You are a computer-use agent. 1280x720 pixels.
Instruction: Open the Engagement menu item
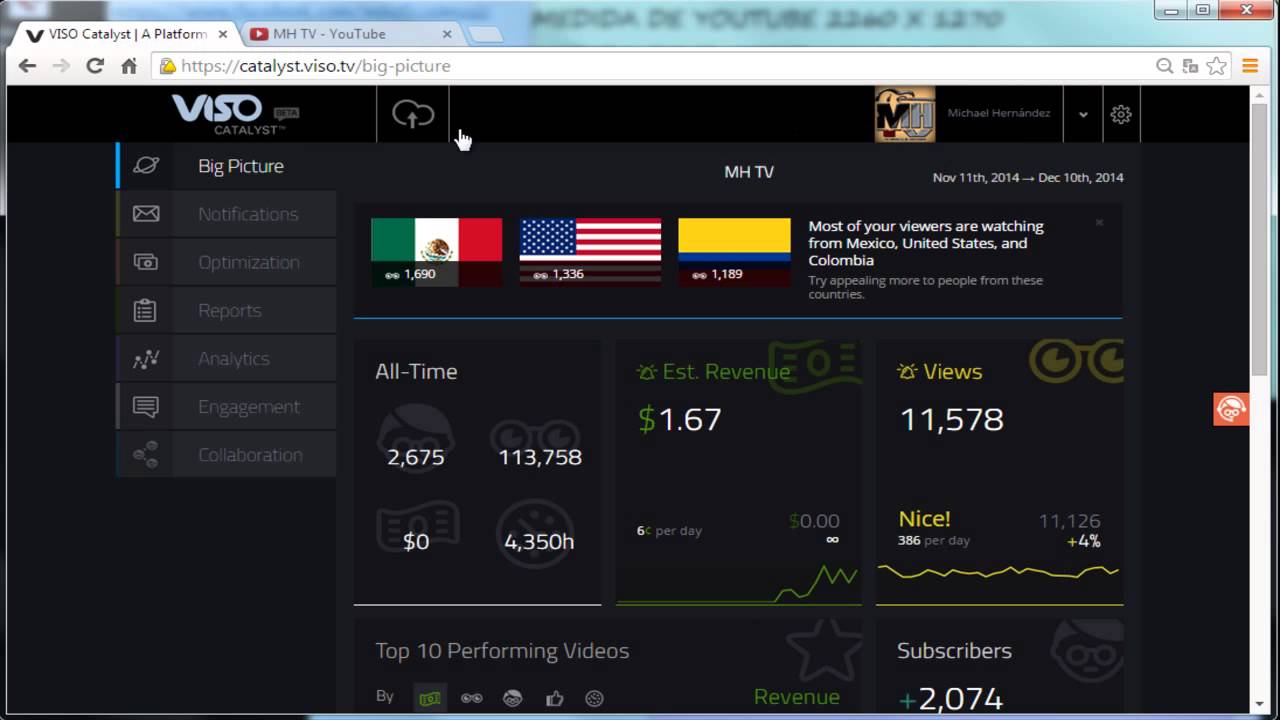[226, 407]
